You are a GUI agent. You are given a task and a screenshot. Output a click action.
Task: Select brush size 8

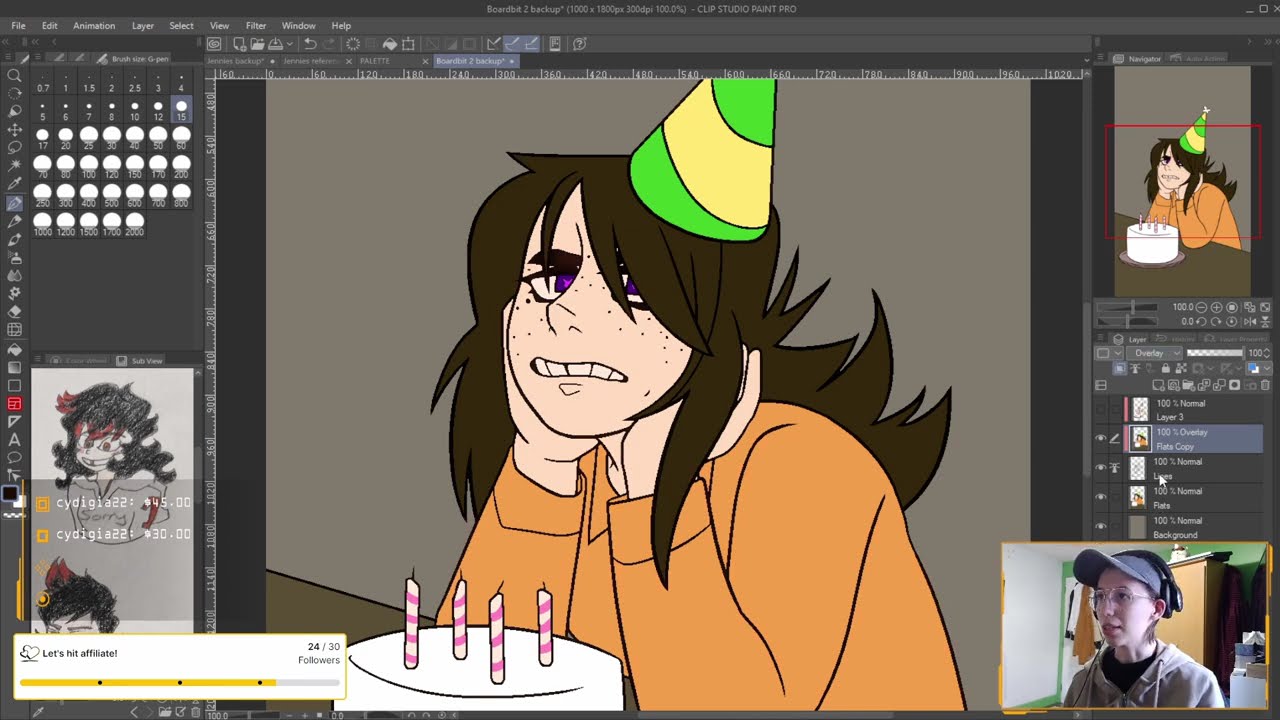click(x=111, y=110)
